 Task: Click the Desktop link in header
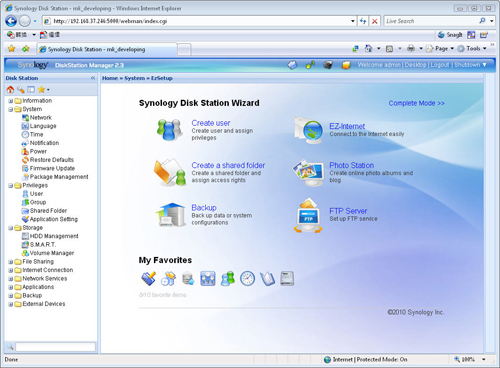(x=415, y=65)
